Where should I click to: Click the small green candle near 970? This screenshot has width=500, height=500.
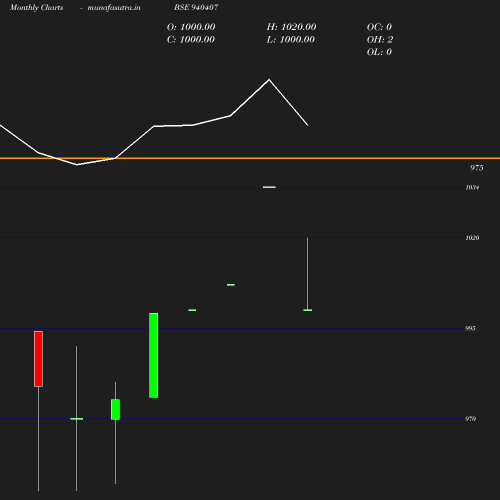(x=115, y=409)
